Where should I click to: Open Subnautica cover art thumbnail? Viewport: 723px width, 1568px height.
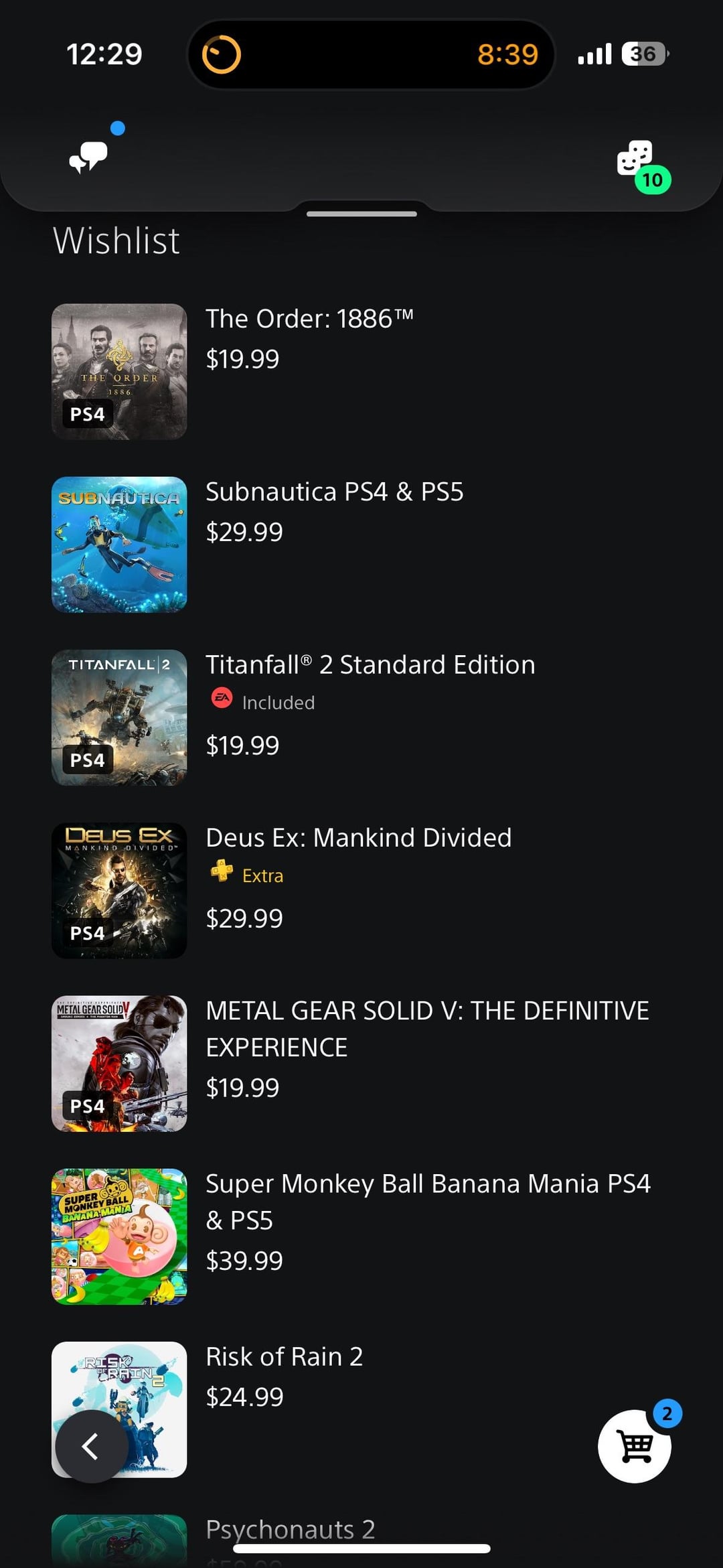(x=119, y=545)
